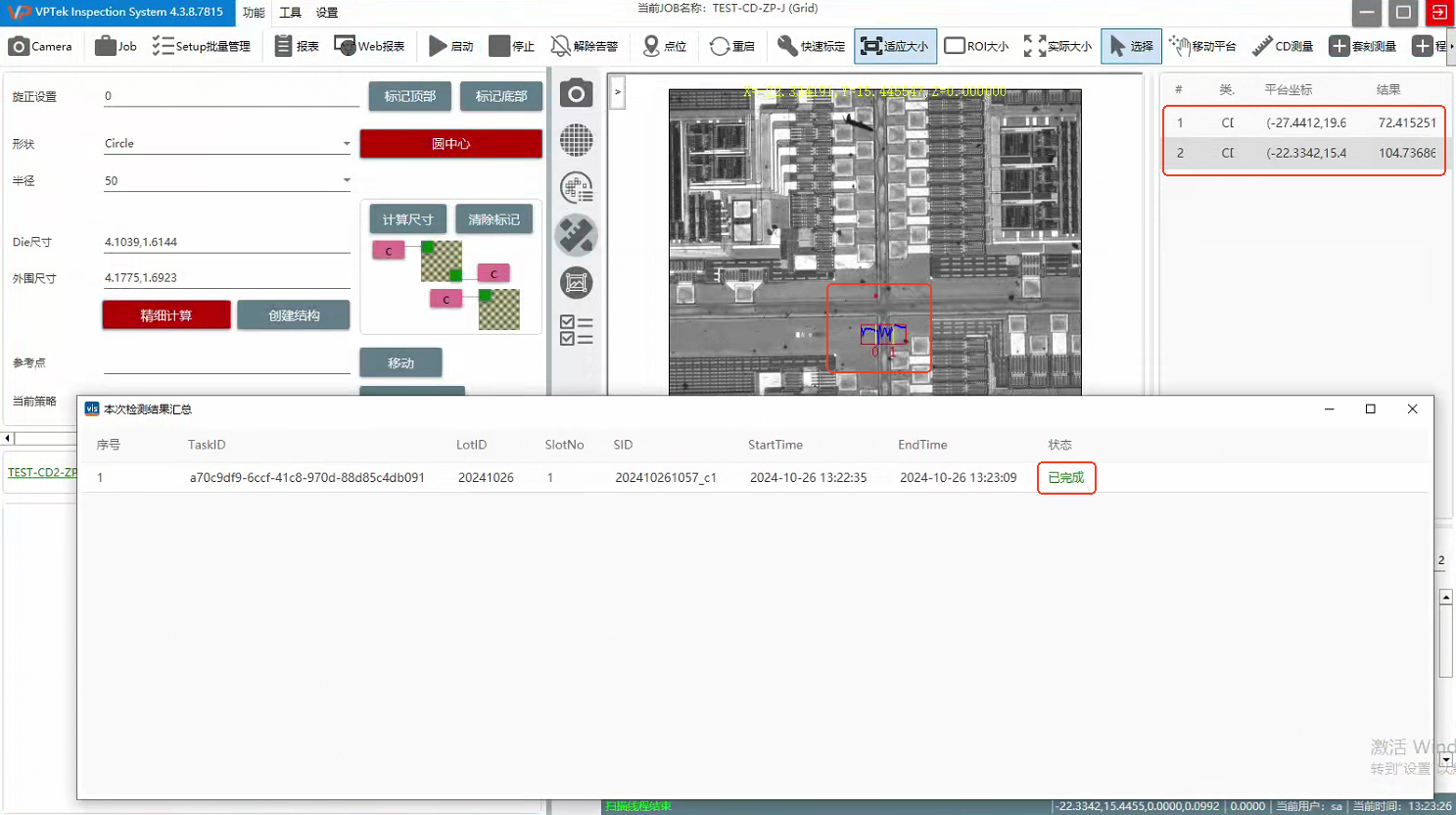Open the Web报表 tool

(x=369, y=46)
